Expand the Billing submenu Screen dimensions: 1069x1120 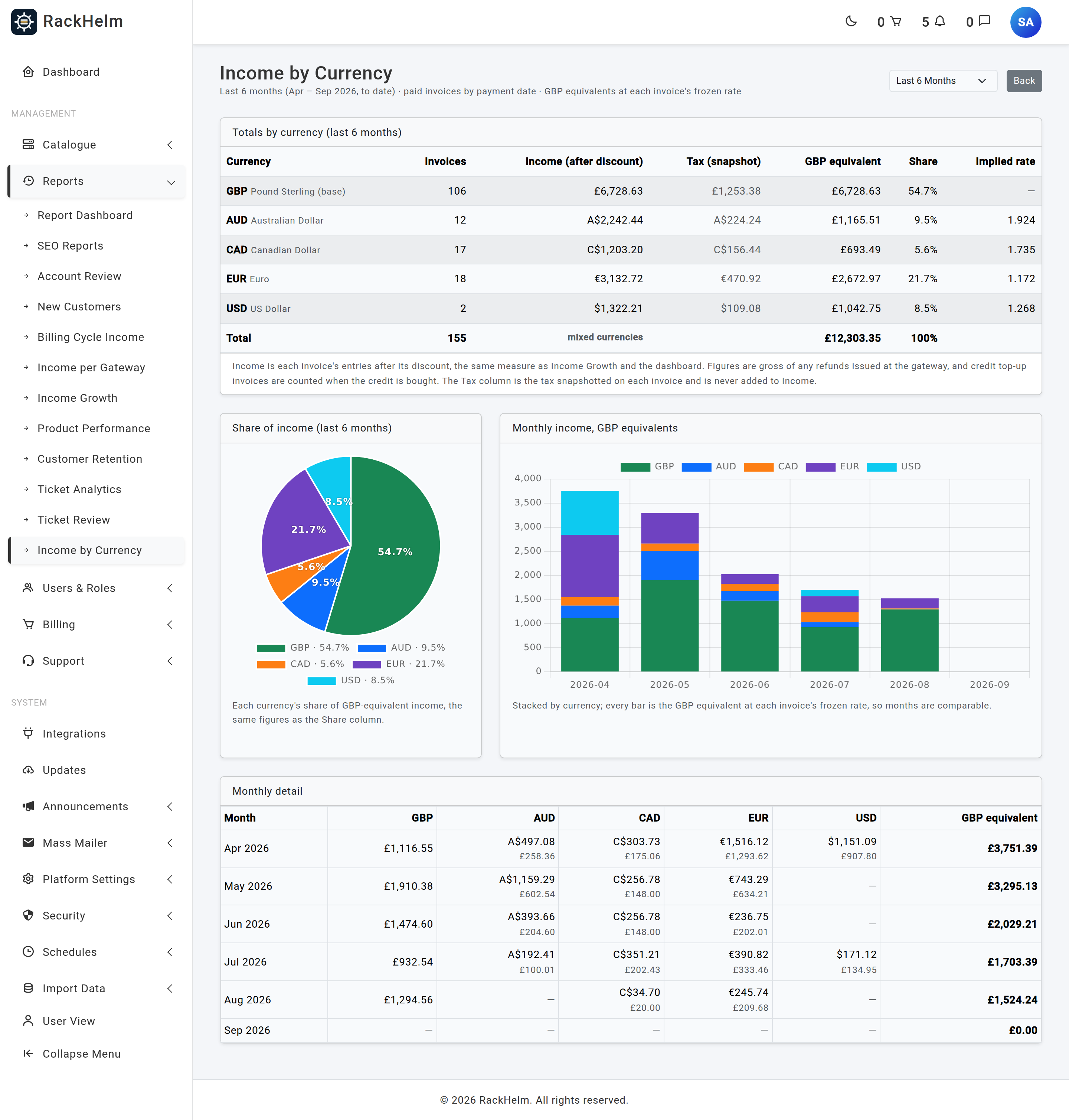point(97,624)
